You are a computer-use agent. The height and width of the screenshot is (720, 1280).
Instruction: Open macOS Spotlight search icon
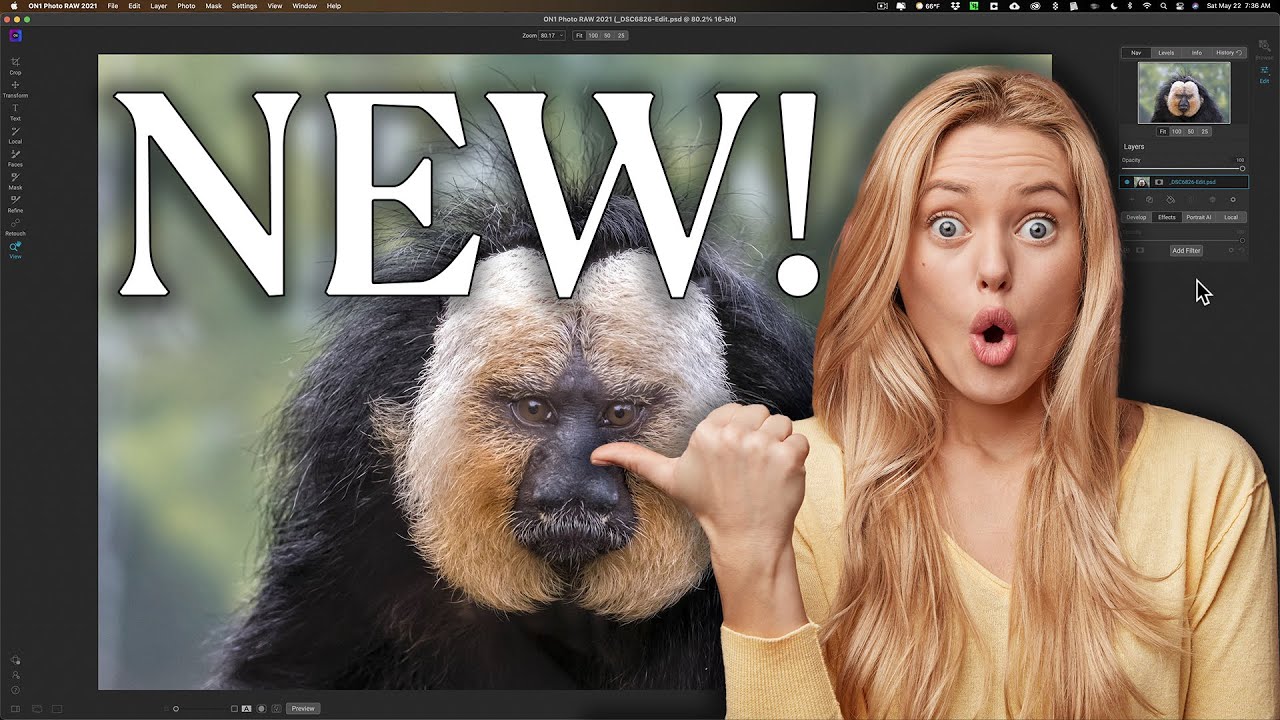[1164, 6]
